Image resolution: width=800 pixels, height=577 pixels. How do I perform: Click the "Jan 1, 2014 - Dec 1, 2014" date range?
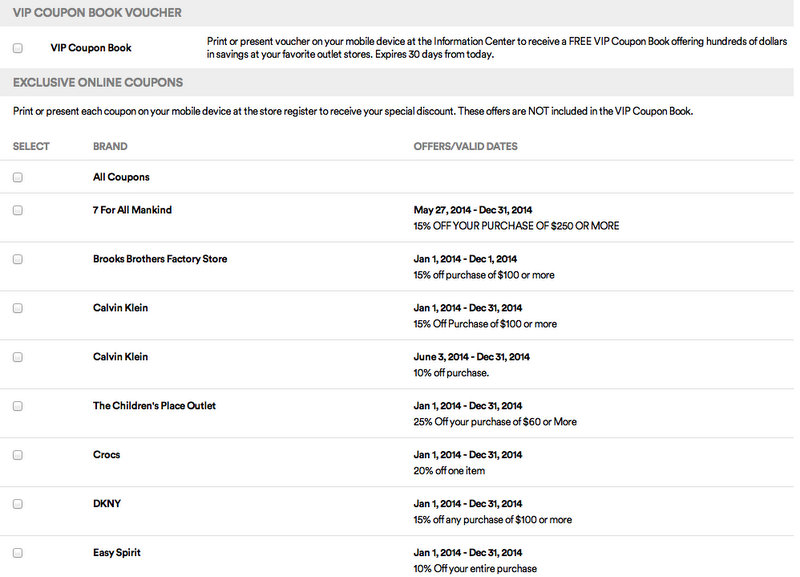(x=465, y=259)
